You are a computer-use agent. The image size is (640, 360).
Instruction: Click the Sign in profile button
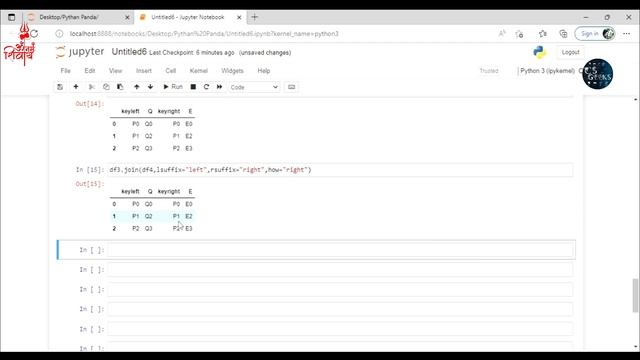click(595, 34)
